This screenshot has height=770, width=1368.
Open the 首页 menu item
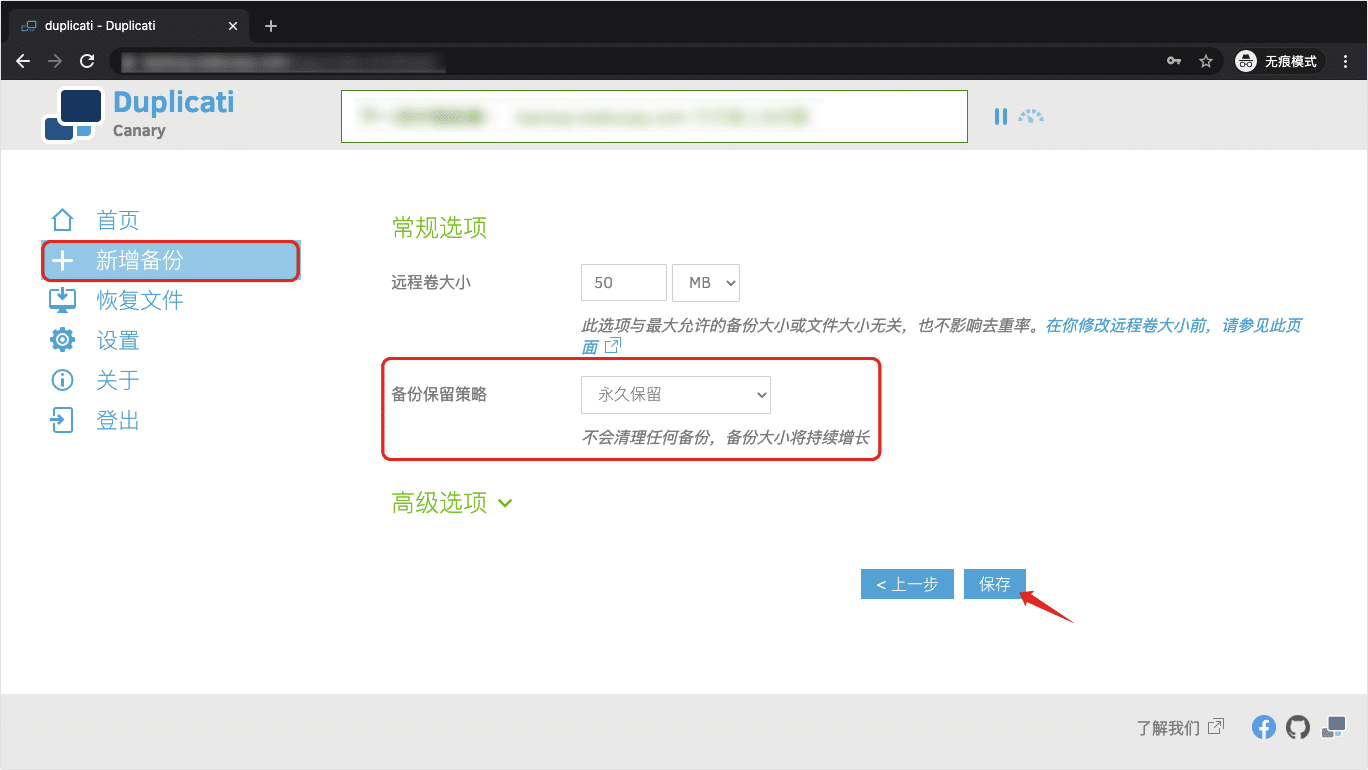coord(118,220)
